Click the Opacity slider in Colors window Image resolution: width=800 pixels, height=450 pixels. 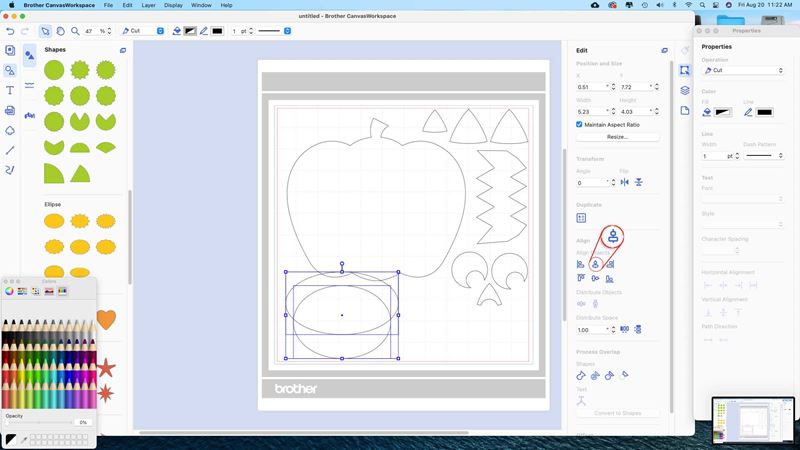pyautogui.click(x=38, y=423)
